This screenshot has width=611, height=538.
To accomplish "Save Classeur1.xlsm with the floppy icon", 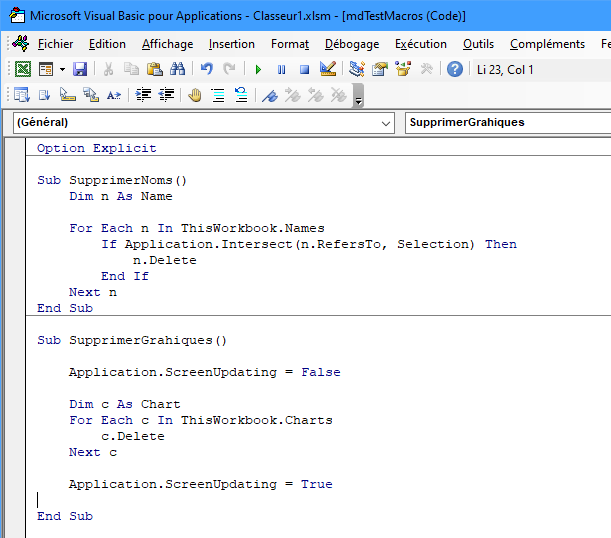I will click(x=80, y=69).
